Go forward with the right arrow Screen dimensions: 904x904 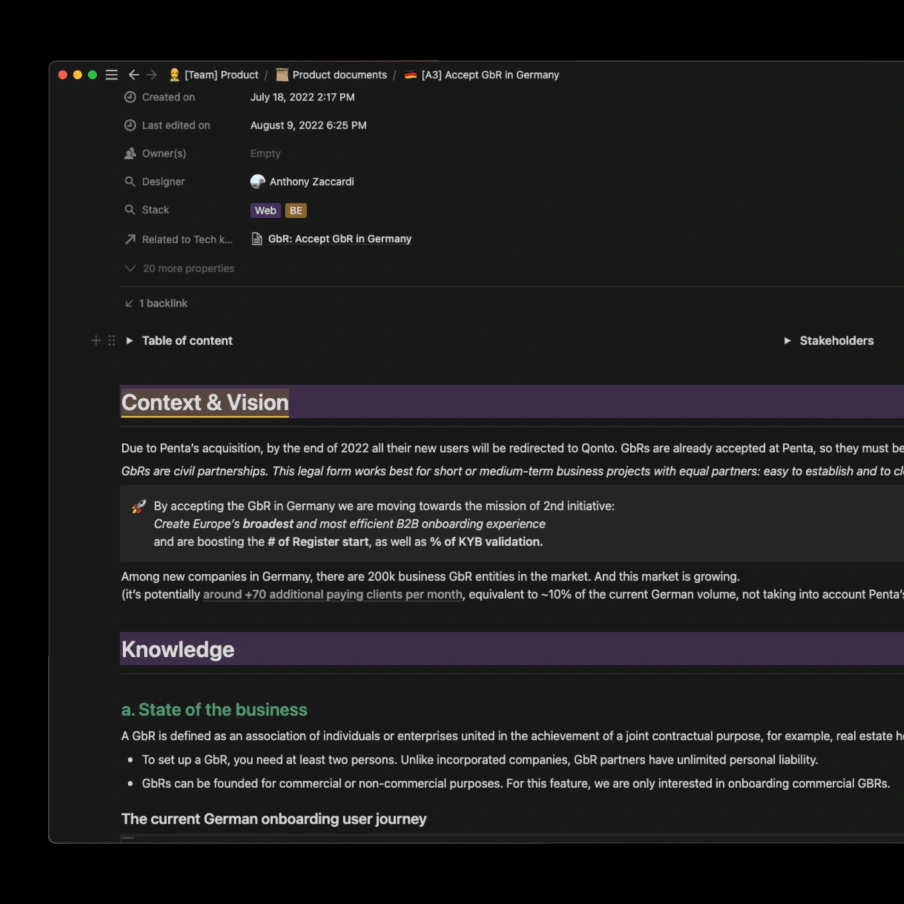152,75
